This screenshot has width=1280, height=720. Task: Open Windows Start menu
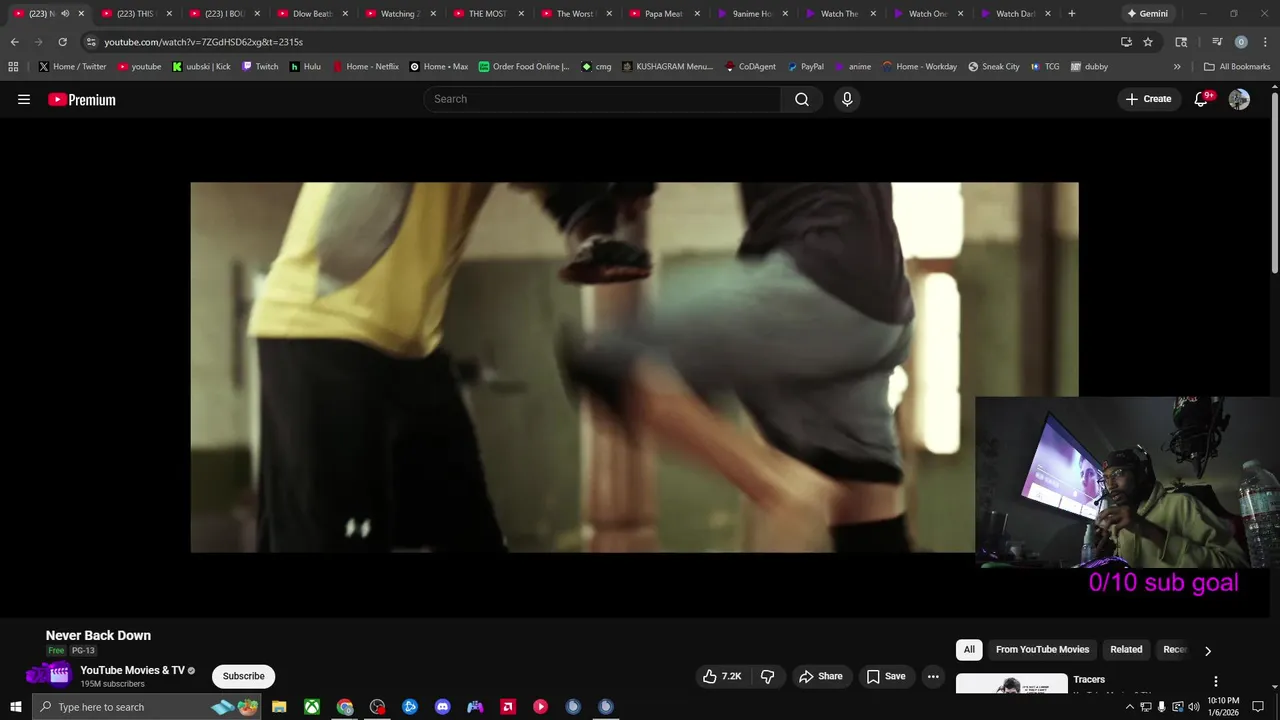pyautogui.click(x=15, y=707)
